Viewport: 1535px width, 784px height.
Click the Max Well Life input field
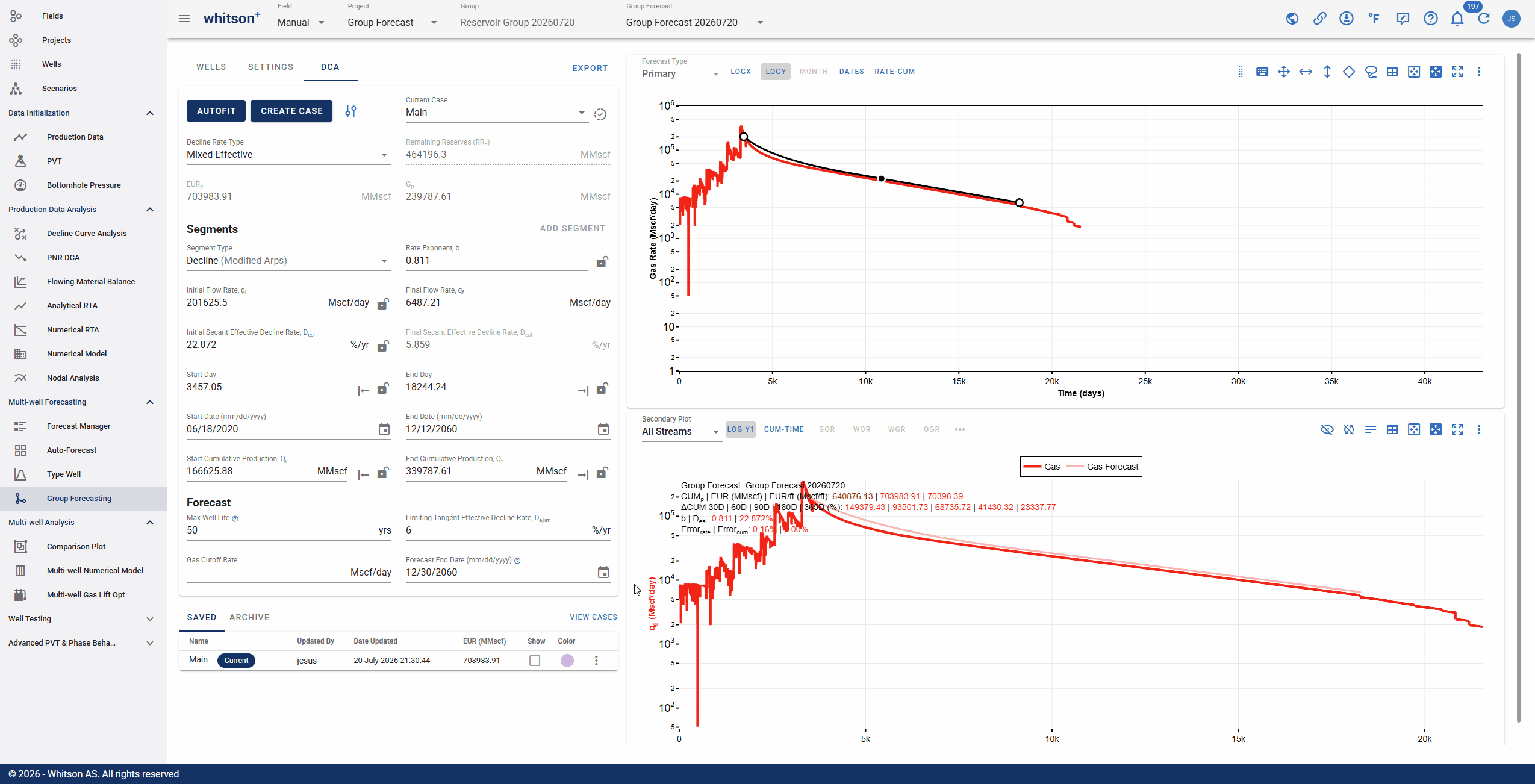[x=288, y=530]
